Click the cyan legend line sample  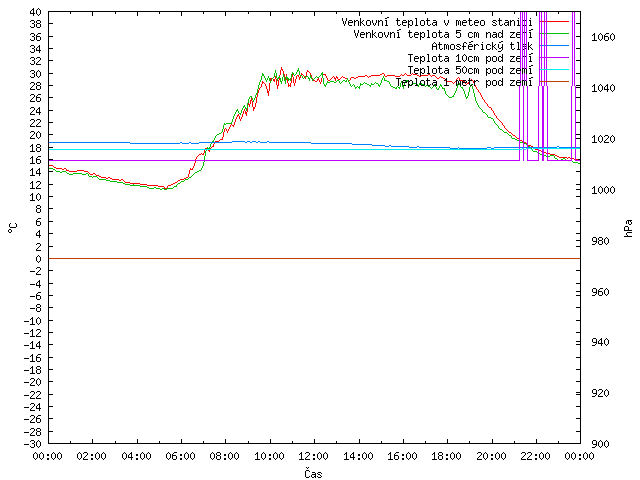pos(554,70)
